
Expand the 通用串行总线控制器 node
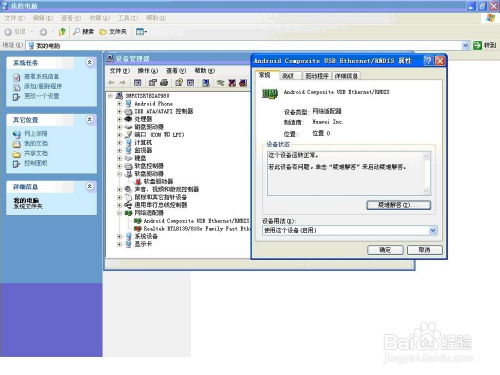119,205
